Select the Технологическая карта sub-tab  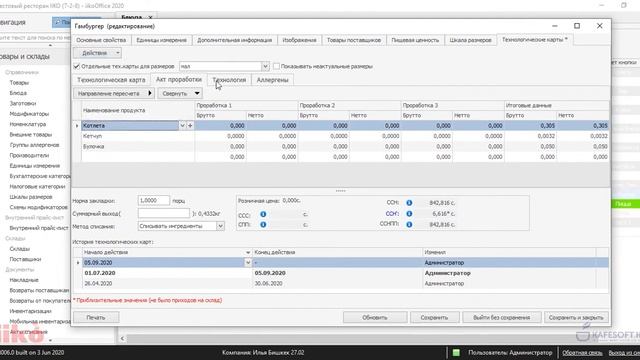(111, 80)
